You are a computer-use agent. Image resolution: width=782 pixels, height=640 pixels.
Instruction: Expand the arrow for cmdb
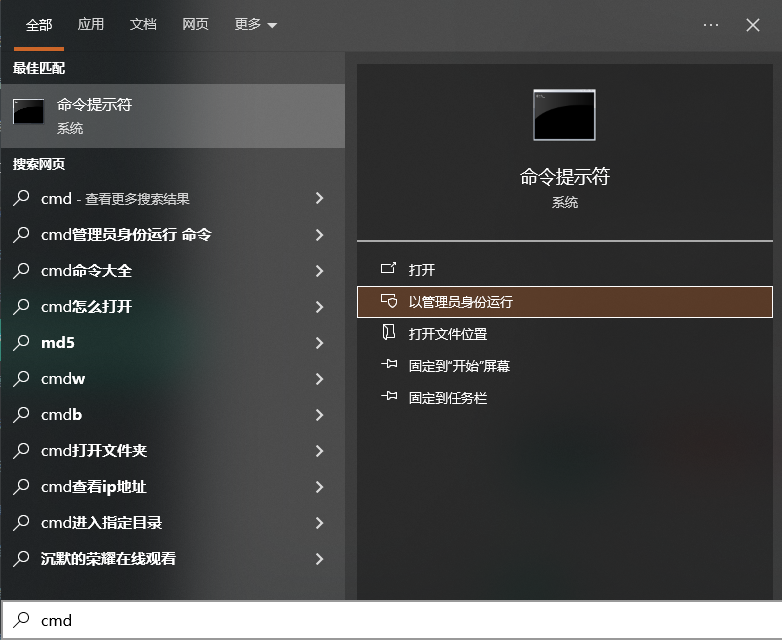coord(320,415)
